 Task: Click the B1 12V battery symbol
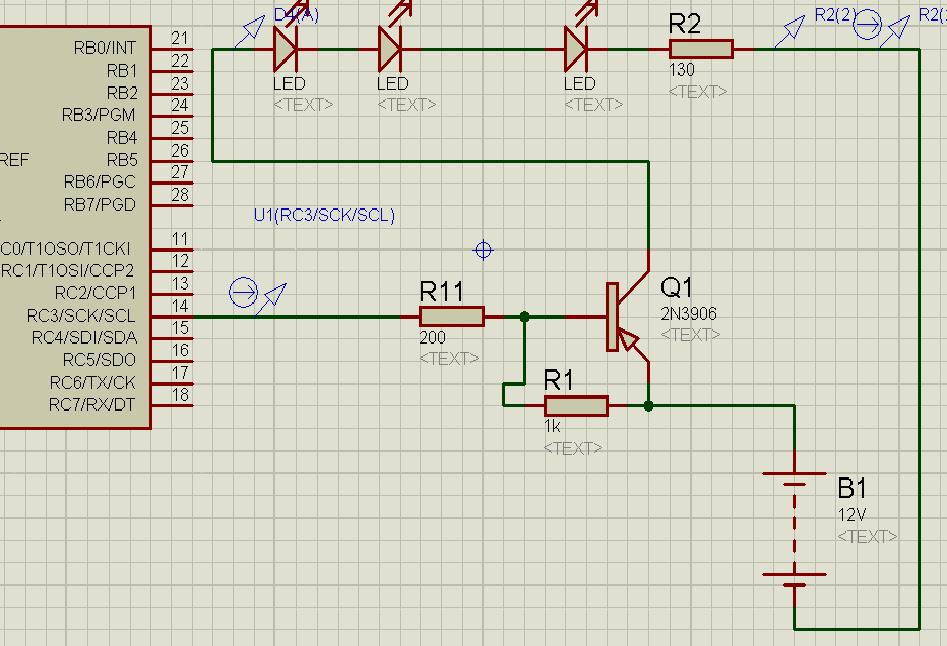point(794,528)
